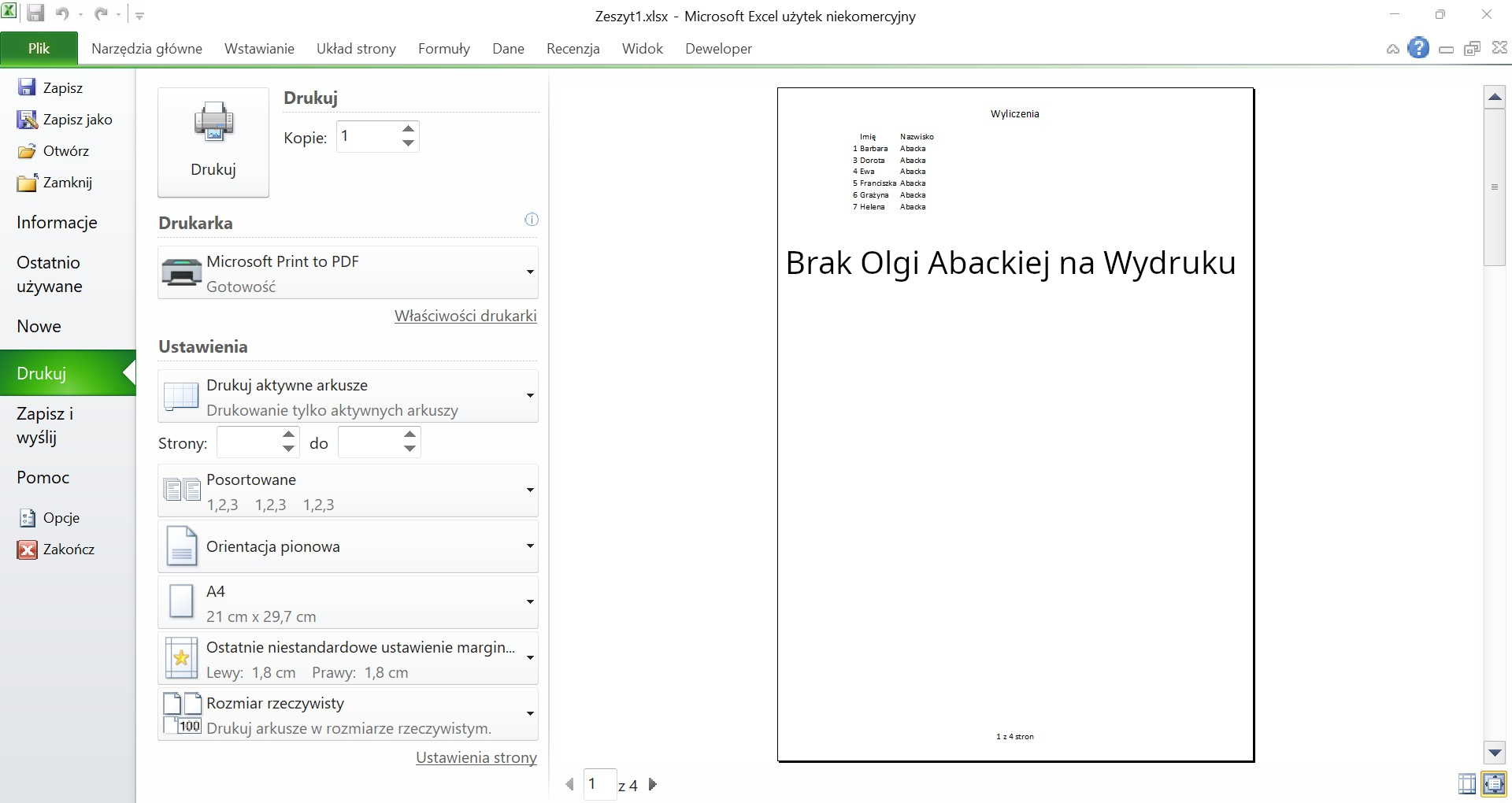Open Ostatnio używane in sidebar
This screenshot has height=803, width=1512.
tap(50, 274)
